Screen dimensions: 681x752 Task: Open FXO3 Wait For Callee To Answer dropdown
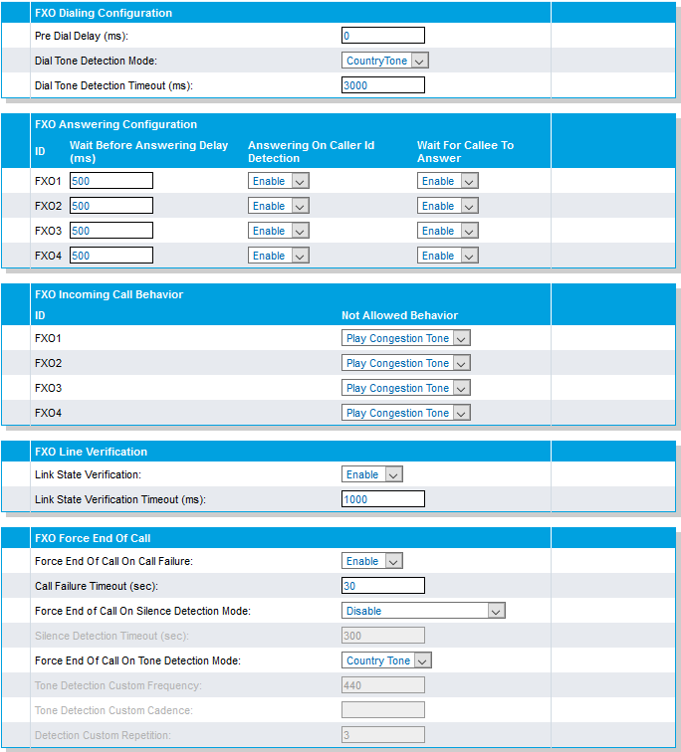coord(447,231)
